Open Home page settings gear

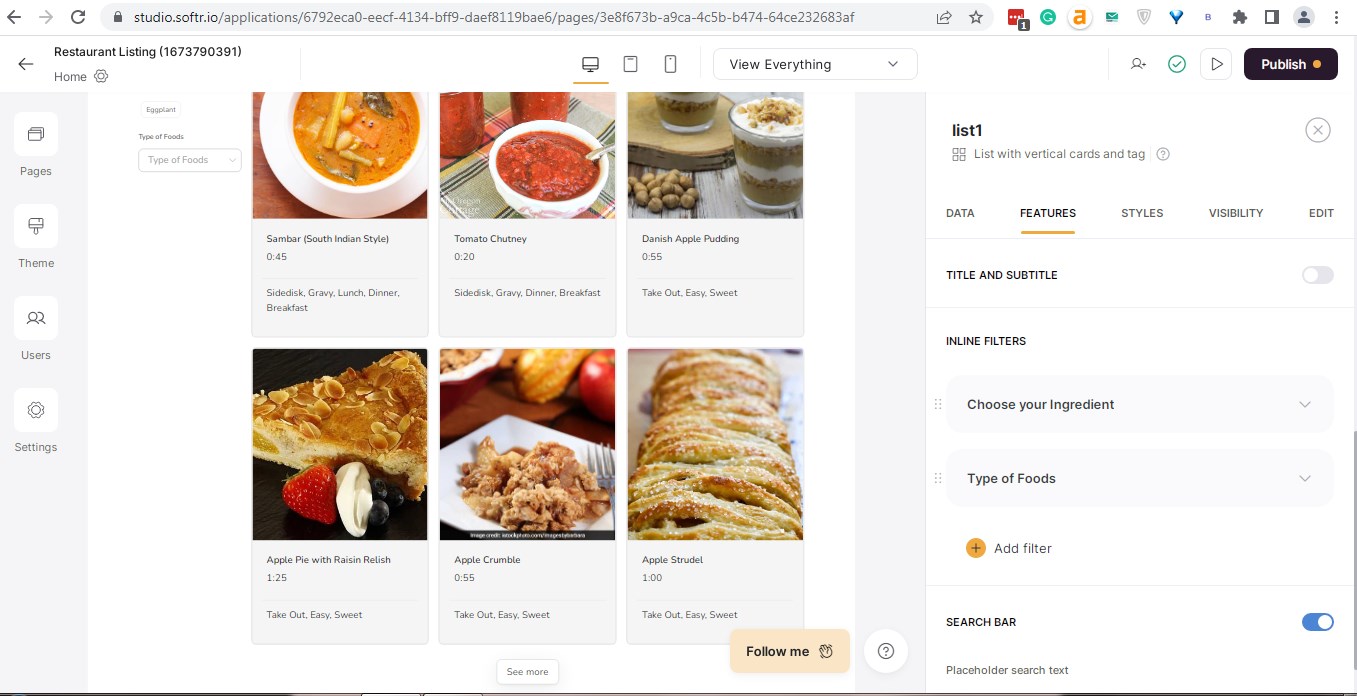click(101, 77)
